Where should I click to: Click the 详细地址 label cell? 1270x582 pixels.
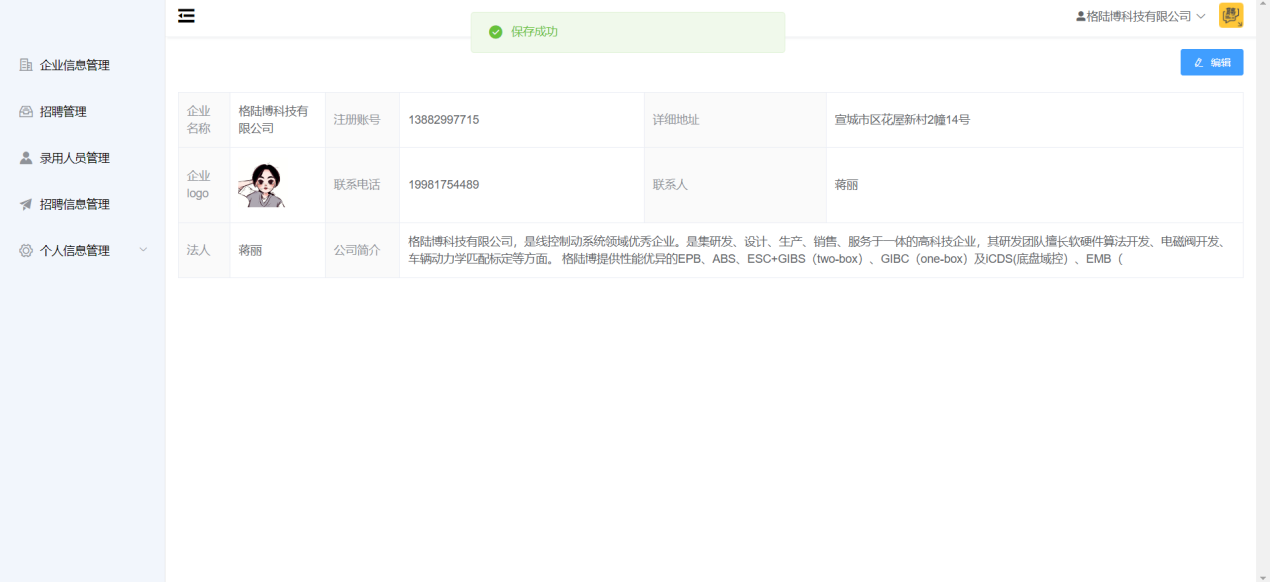(735, 120)
